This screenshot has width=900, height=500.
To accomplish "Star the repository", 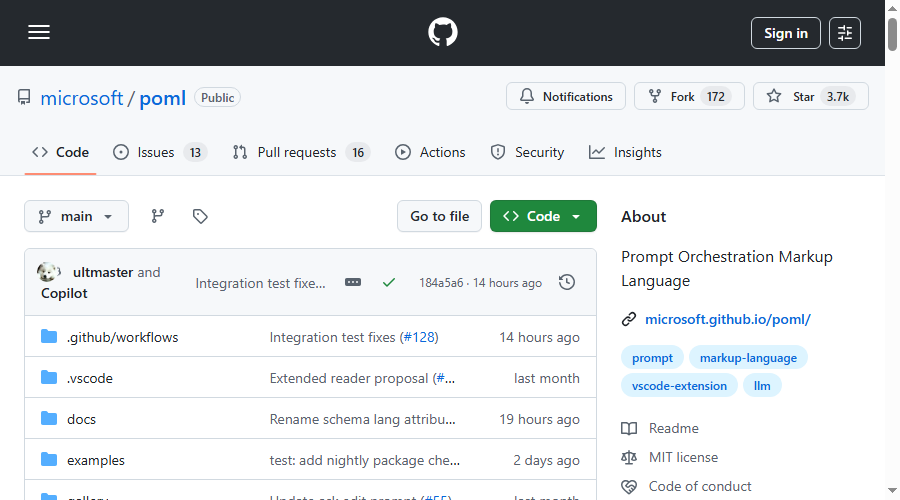I will [810, 96].
